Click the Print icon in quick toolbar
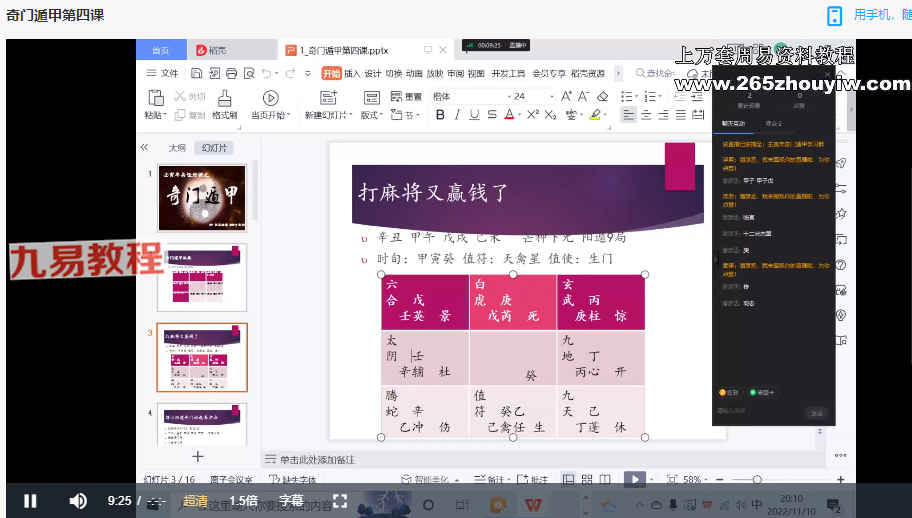 (x=231, y=73)
